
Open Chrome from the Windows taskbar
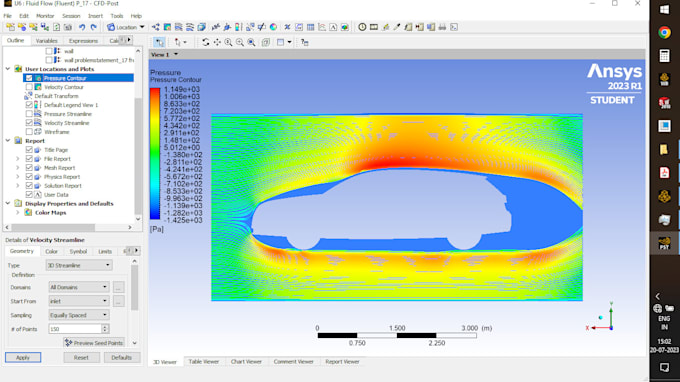(664, 33)
